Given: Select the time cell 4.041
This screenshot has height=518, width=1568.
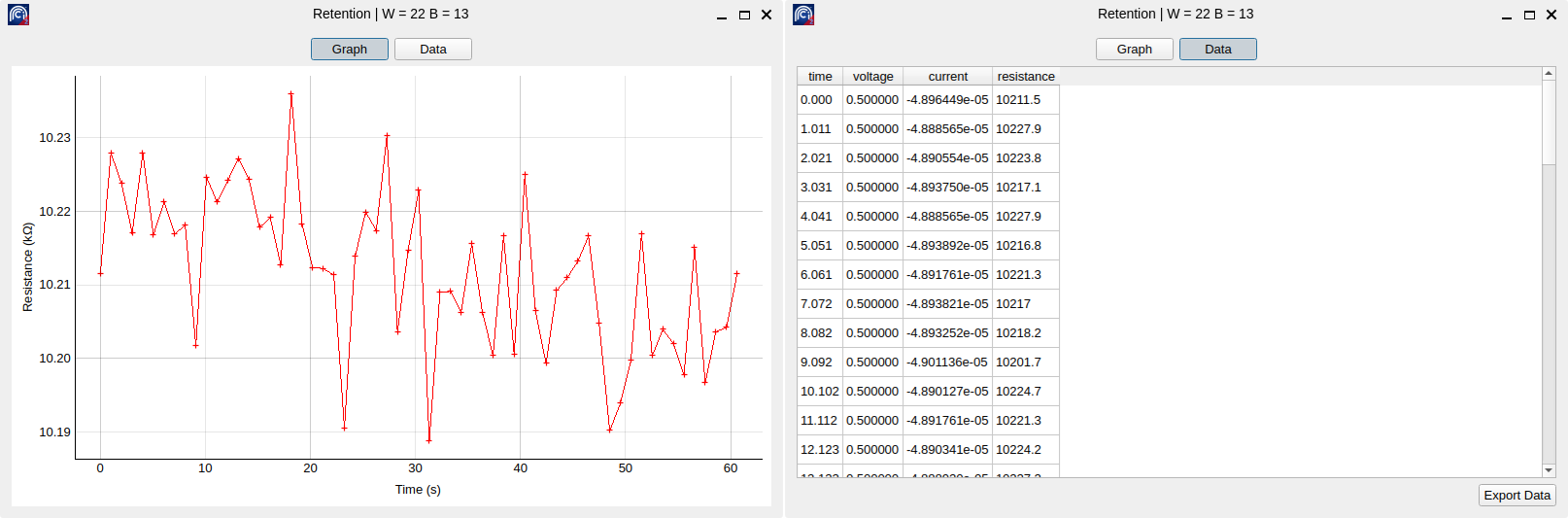Looking at the screenshot, I should coord(820,217).
